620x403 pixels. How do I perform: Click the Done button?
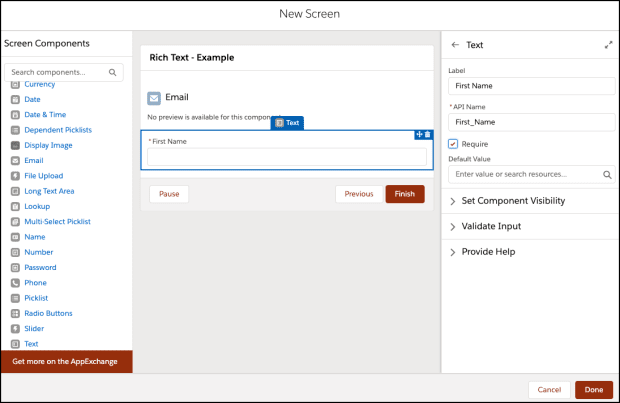click(x=594, y=389)
